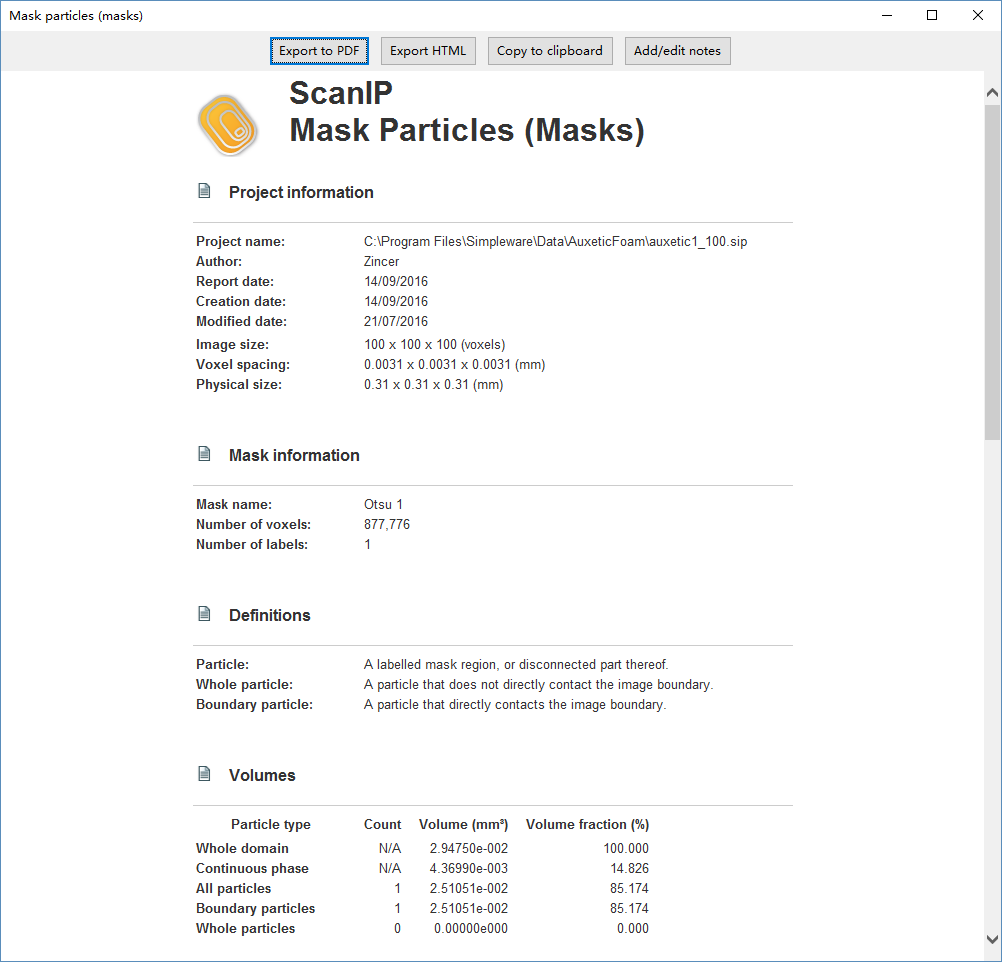Click the Volume (mm³) column header
This screenshot has width=1002, height=962.
tap(463, 825)
